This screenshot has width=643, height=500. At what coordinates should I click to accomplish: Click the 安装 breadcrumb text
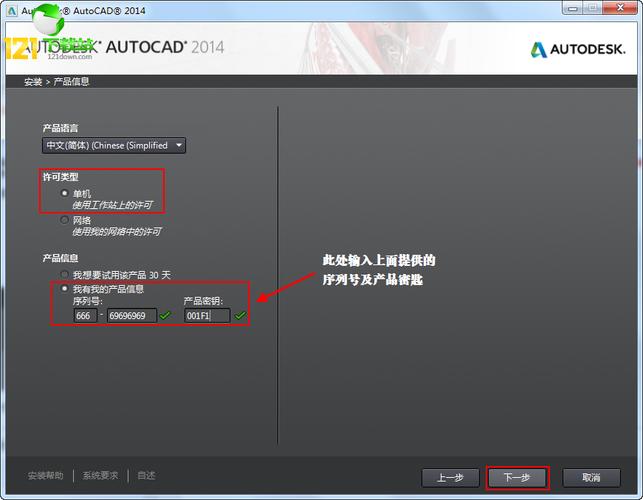[33, 82]
